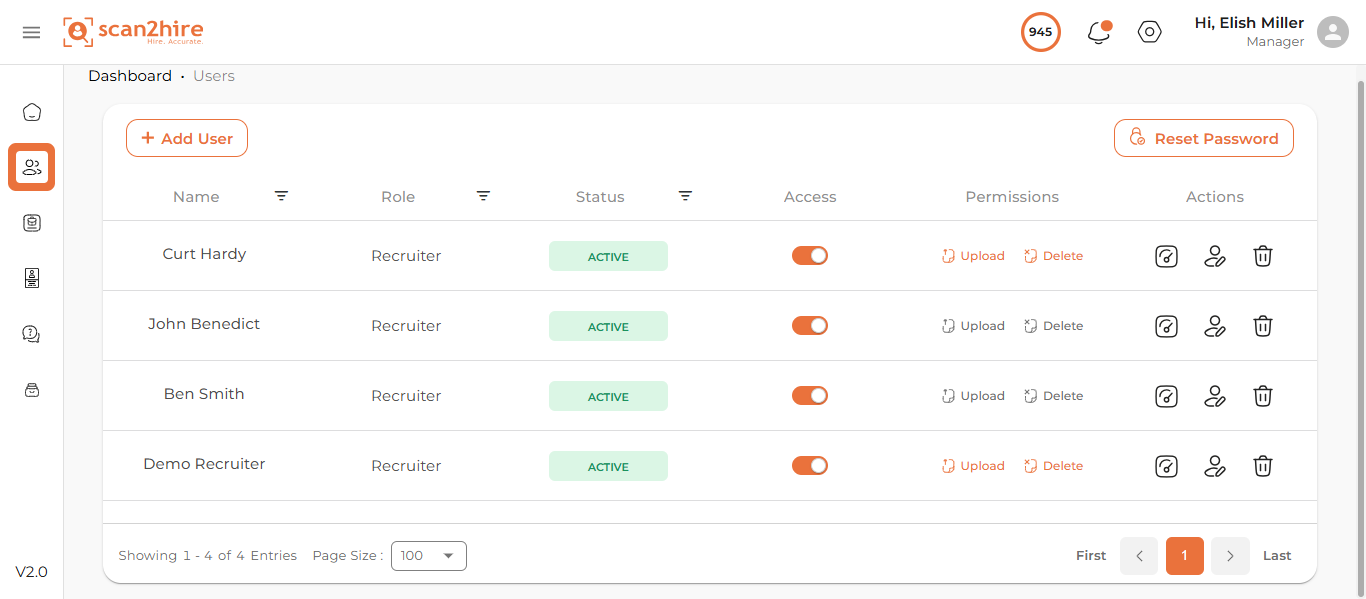The width and height of the screenshot is (1366, 599).
Task: Open the Page Size dropdown
Action: pos(428,556)
